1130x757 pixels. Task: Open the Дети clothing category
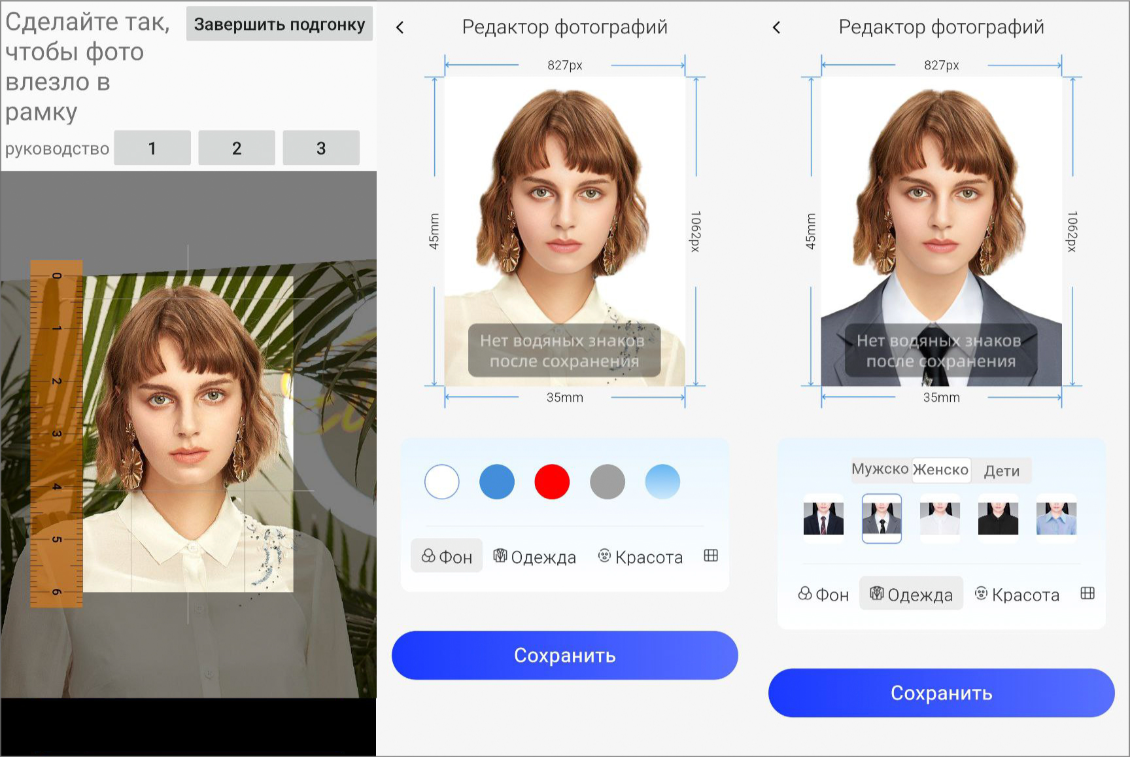point(1001,471)
